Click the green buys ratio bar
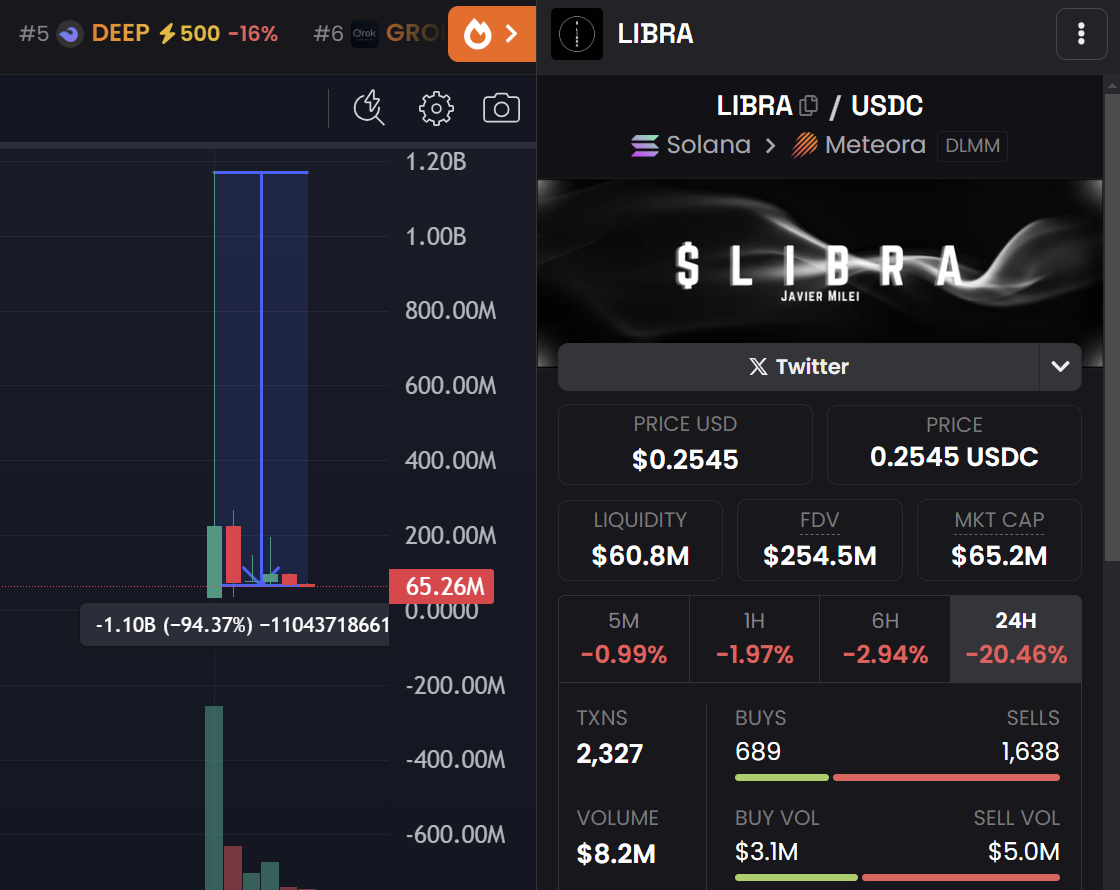This screenshot has height=890, width=1120. click(781, 777)
